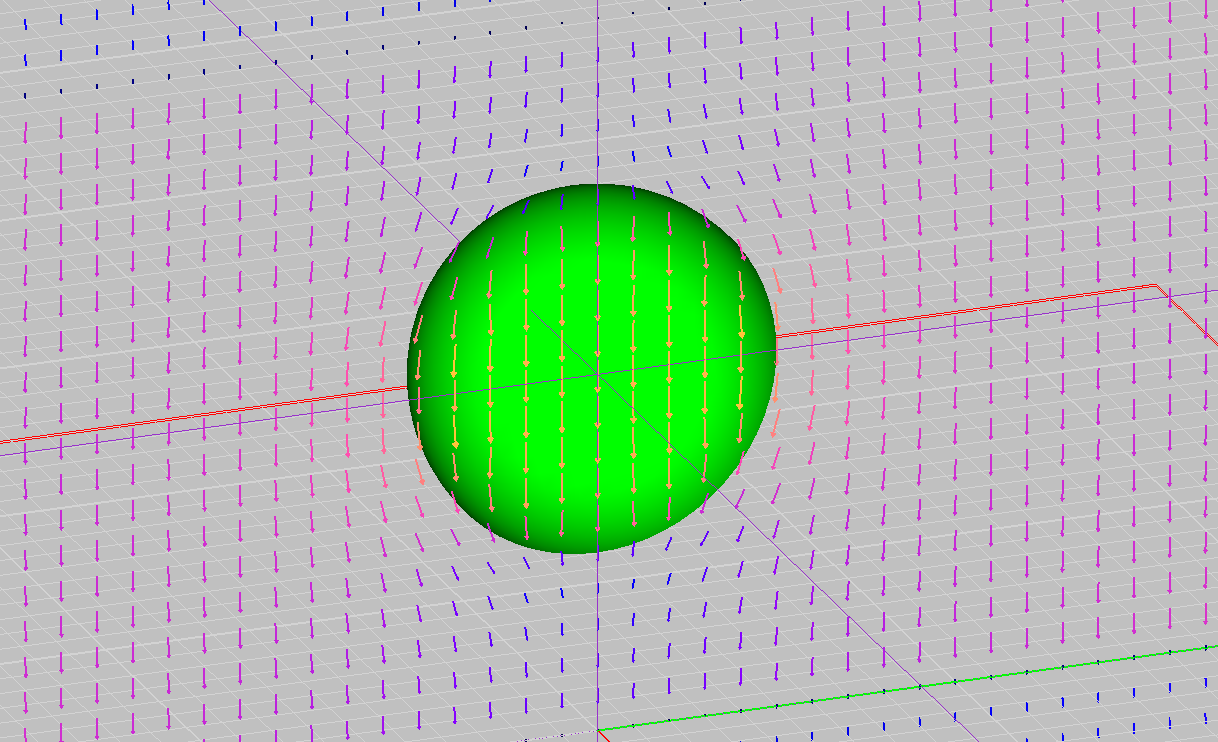Select the green sphere in the viewport

(x=592, y=369)
